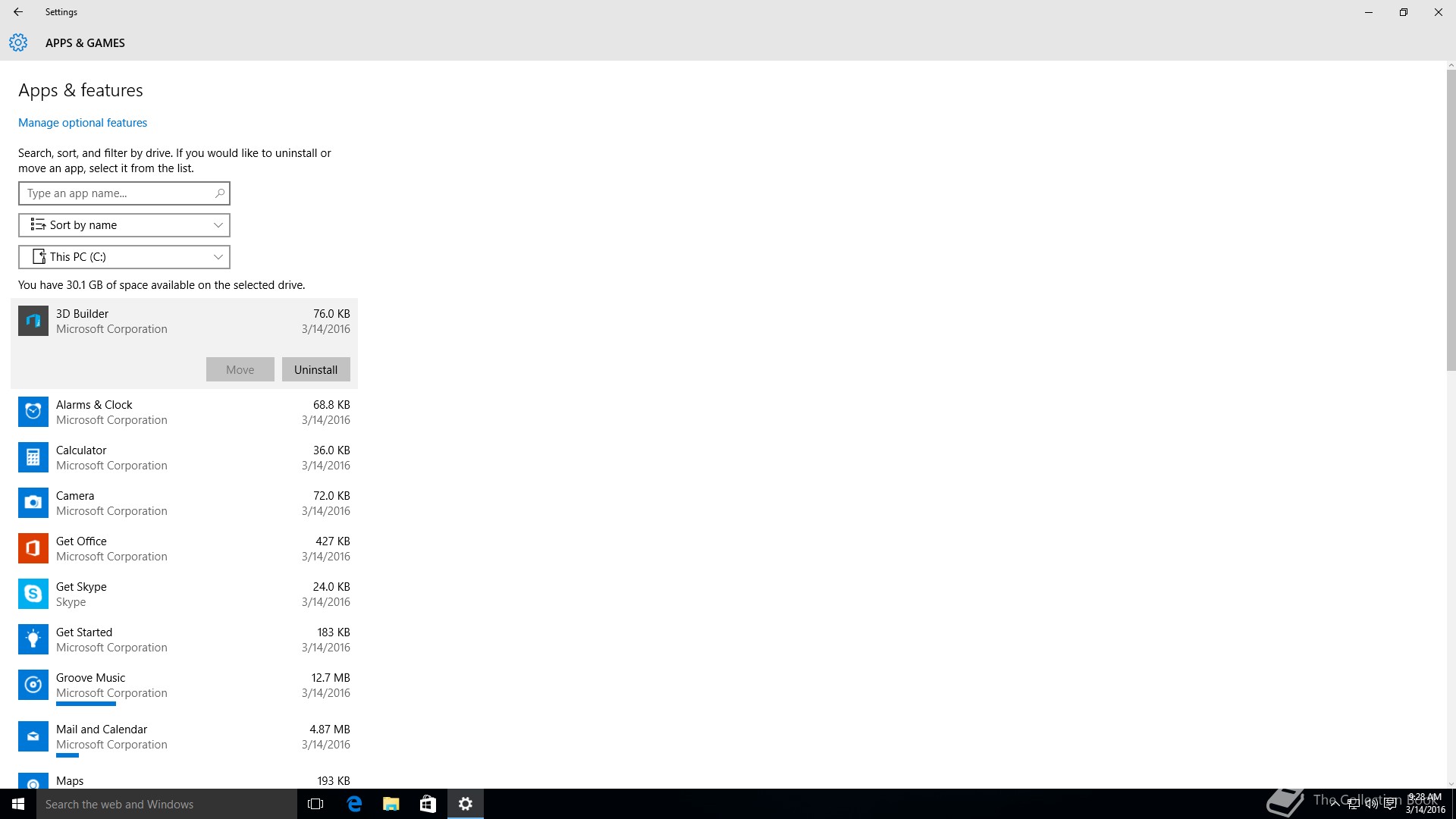Open File Explorer from the taskbar
This screenshot has height=819, width=1456.
pos(391,804)
